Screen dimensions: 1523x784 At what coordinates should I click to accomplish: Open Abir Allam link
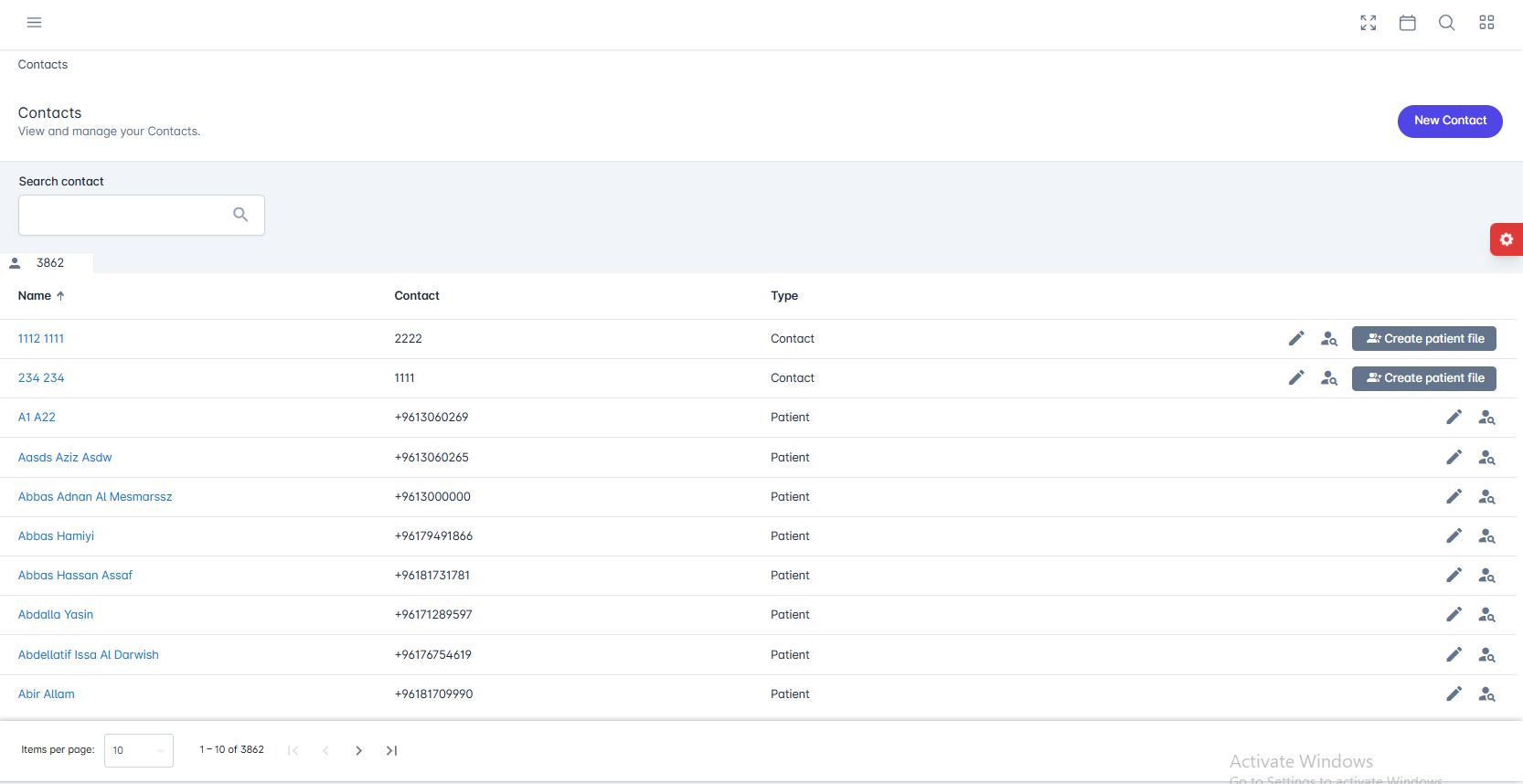pyautogui.click(x=47, y=694)
